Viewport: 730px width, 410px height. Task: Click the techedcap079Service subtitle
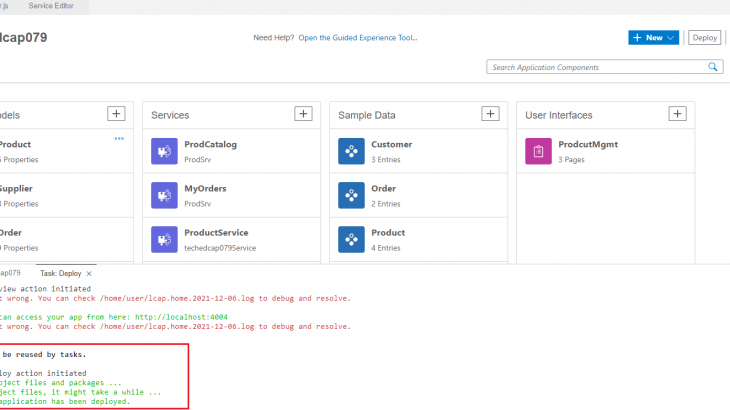(x=220, y=248)
